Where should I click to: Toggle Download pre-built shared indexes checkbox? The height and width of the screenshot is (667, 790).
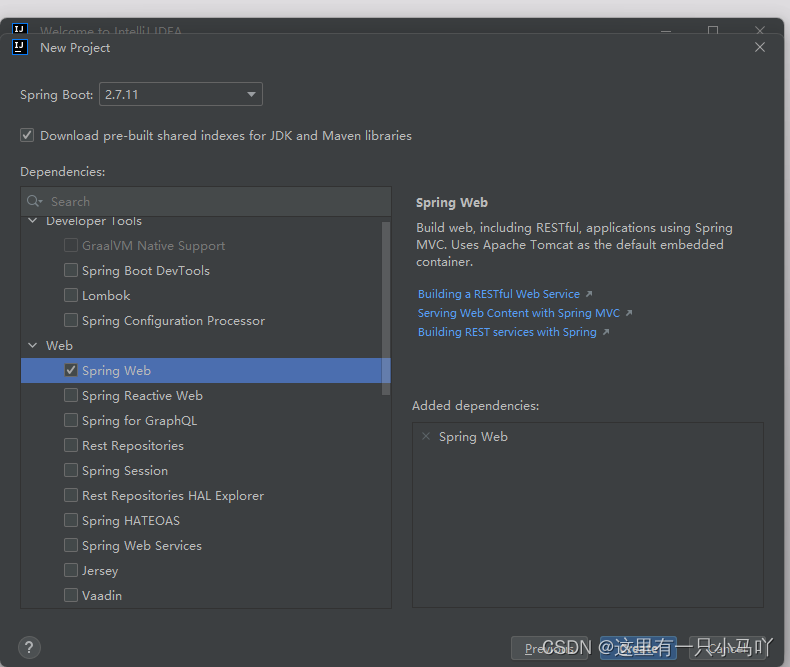point(27,136)
